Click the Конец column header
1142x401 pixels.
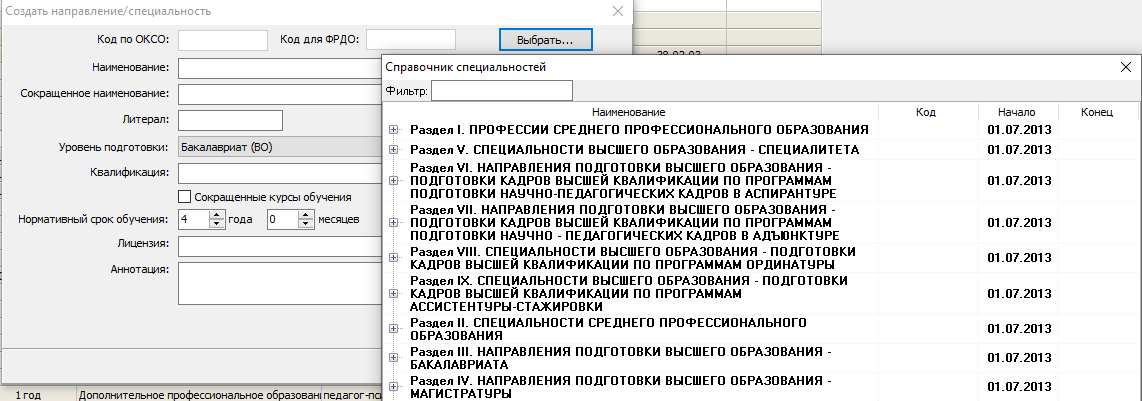tap(1096, 112)
